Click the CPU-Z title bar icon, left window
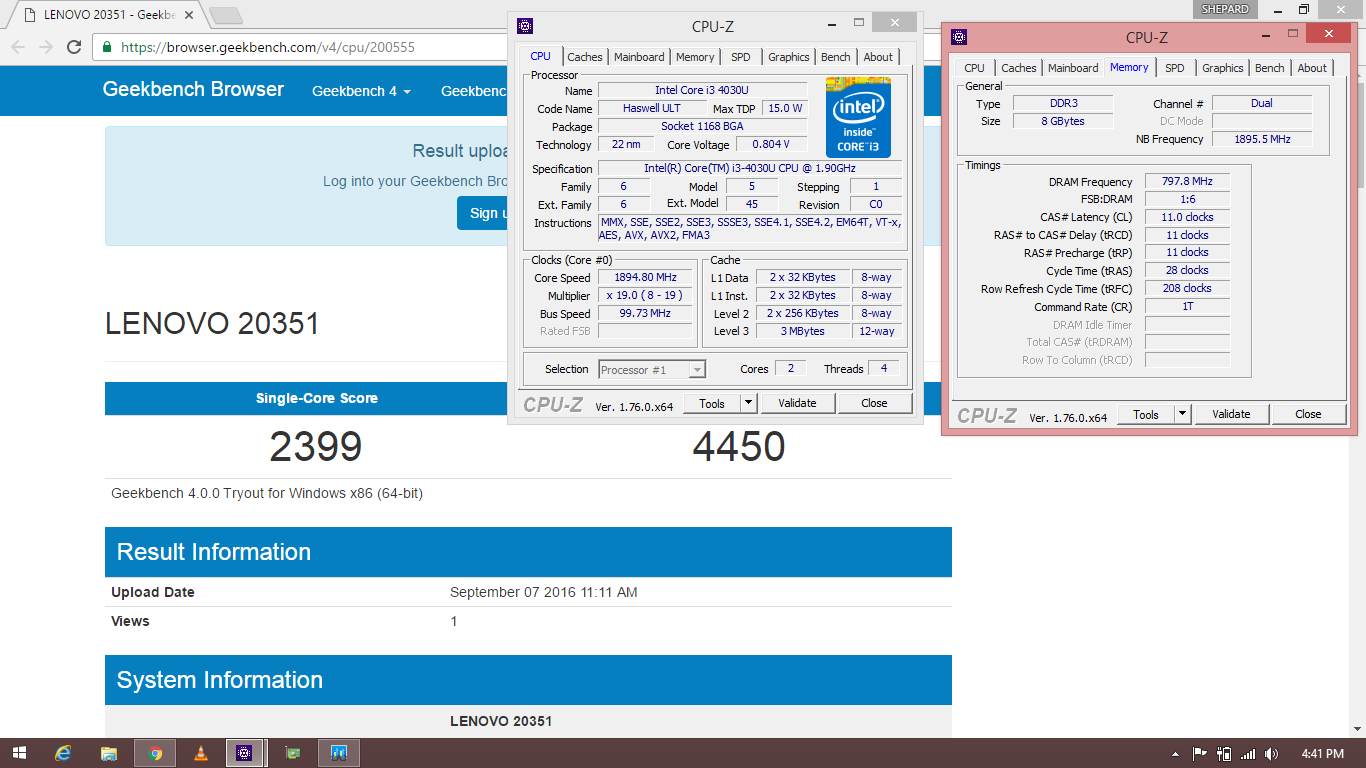1366x768 pixels. click(525, 26)
